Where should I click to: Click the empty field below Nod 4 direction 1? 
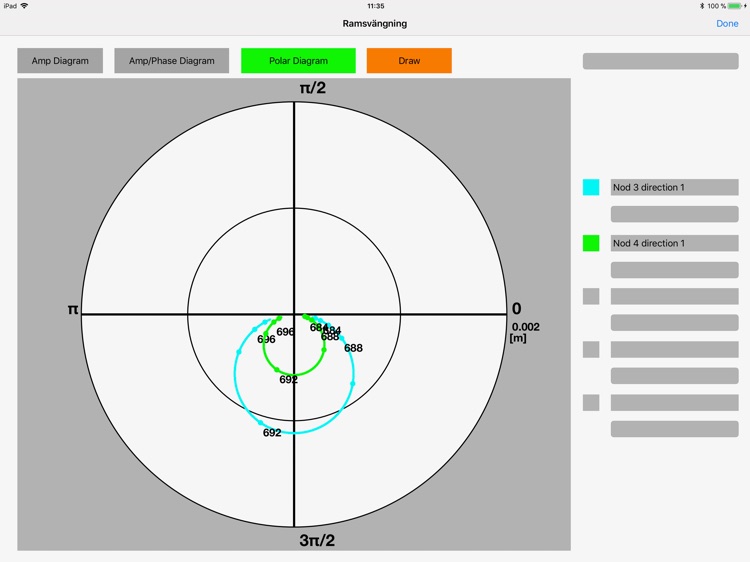[674, 270]
